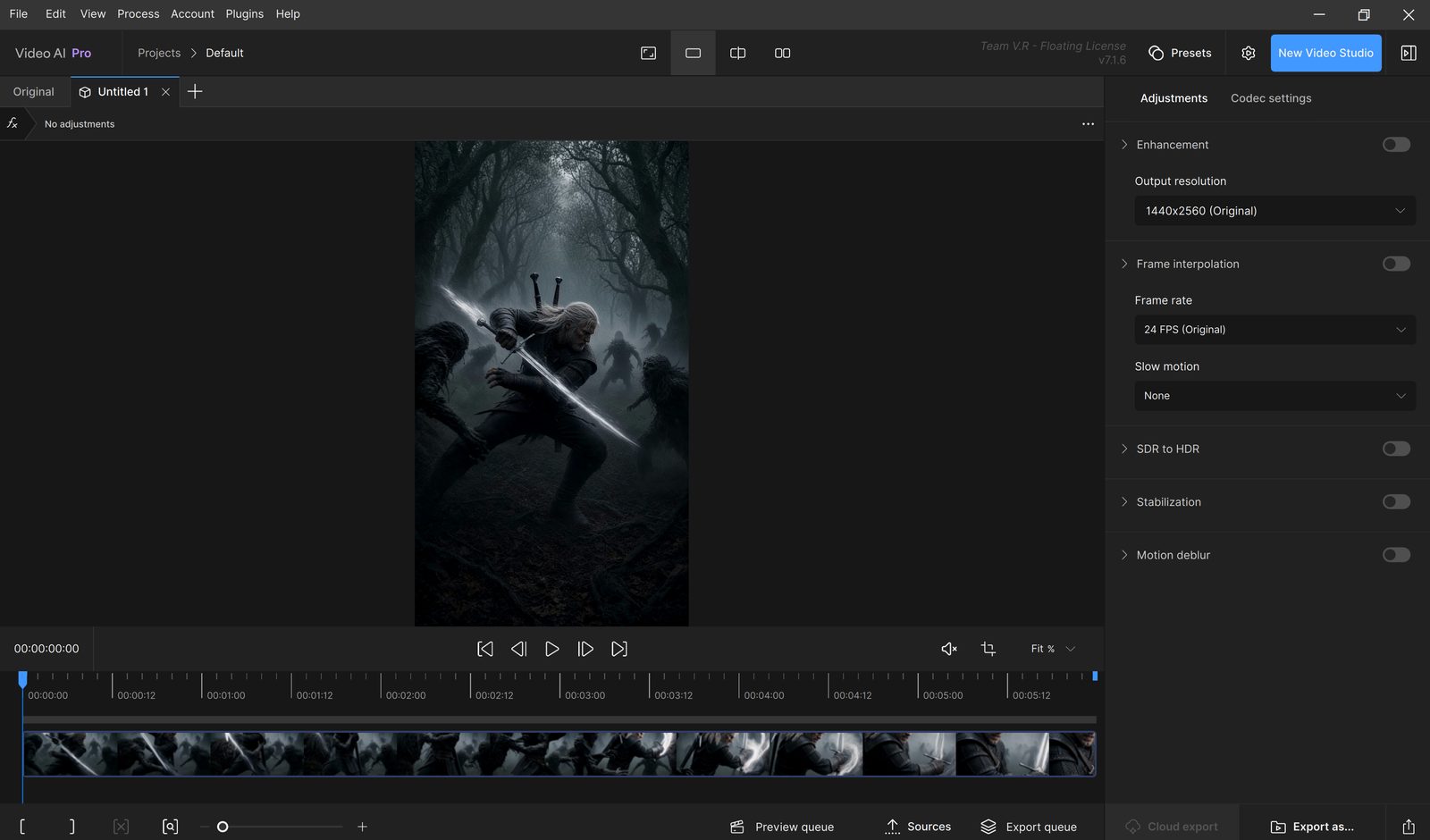The image size is (1430, 840).
Task: Expand the Enhancement section
Action: click(x=1124, y=145)
